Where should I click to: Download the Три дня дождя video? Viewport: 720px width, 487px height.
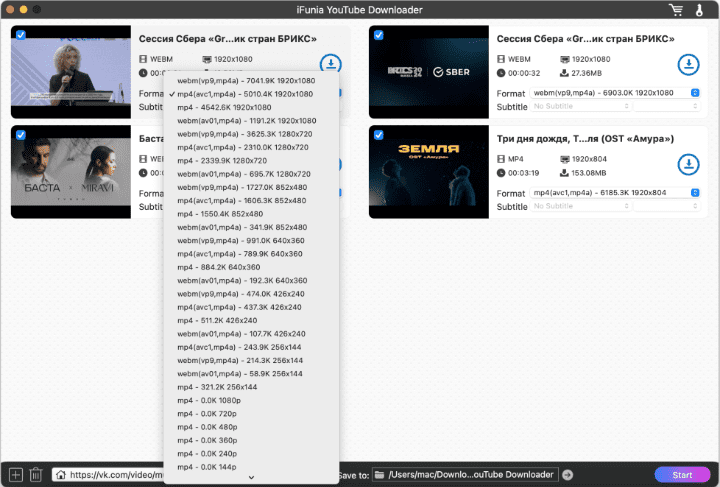click(x=688, y=164)
